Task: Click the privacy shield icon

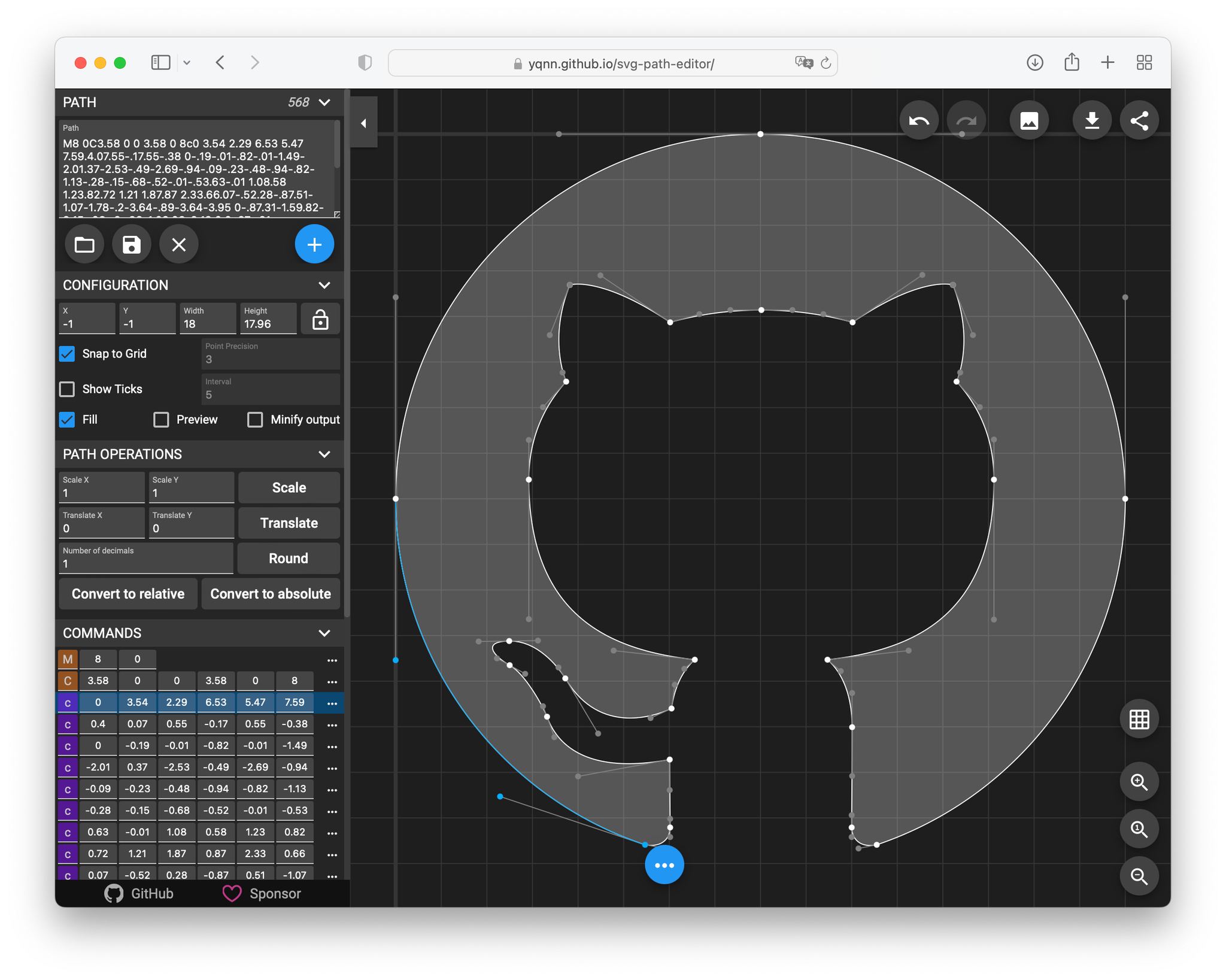Action: [x=365, y=63]
